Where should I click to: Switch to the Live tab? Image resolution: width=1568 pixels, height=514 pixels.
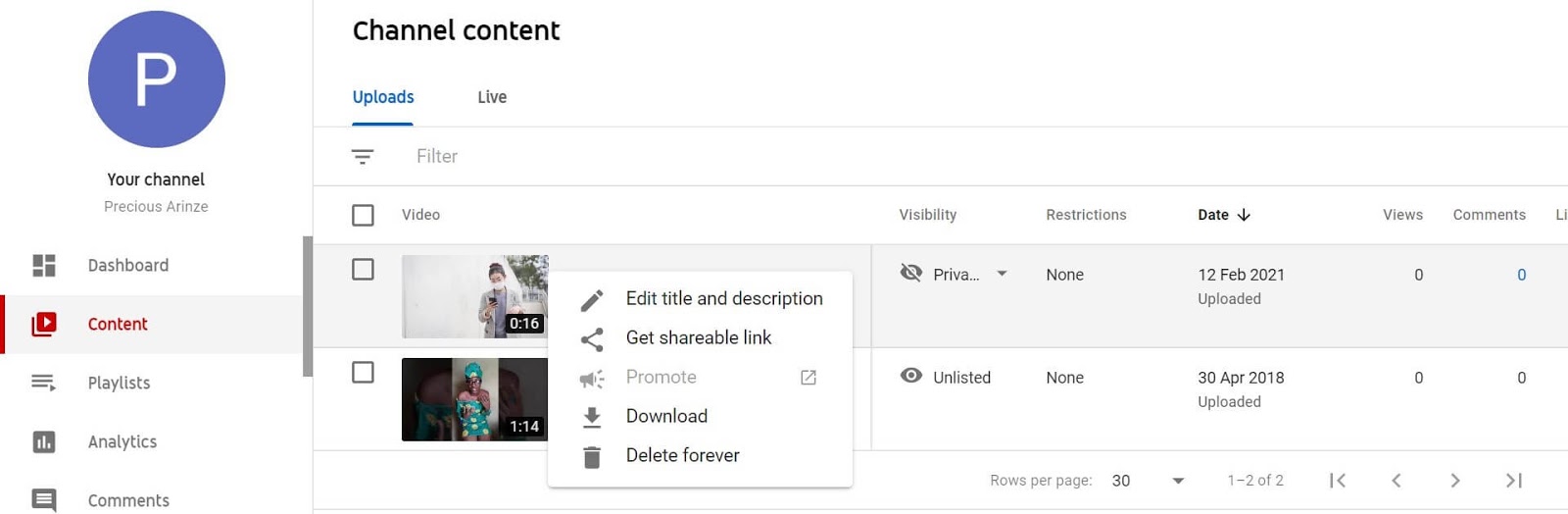[492, 97]
